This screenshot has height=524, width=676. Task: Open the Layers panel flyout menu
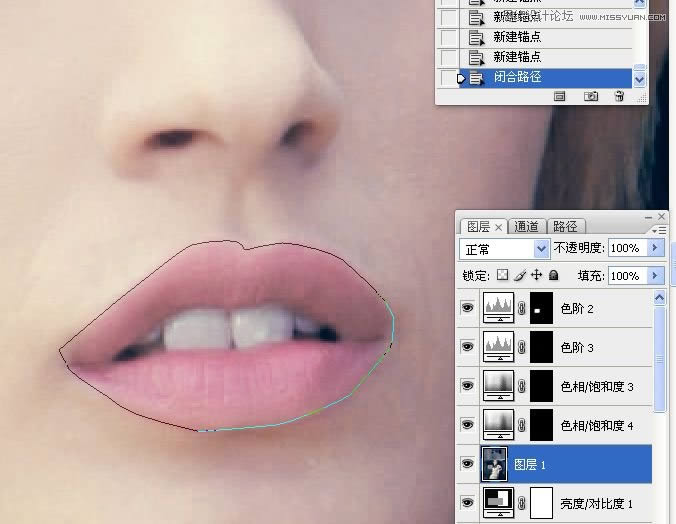[x=662, y=229]
